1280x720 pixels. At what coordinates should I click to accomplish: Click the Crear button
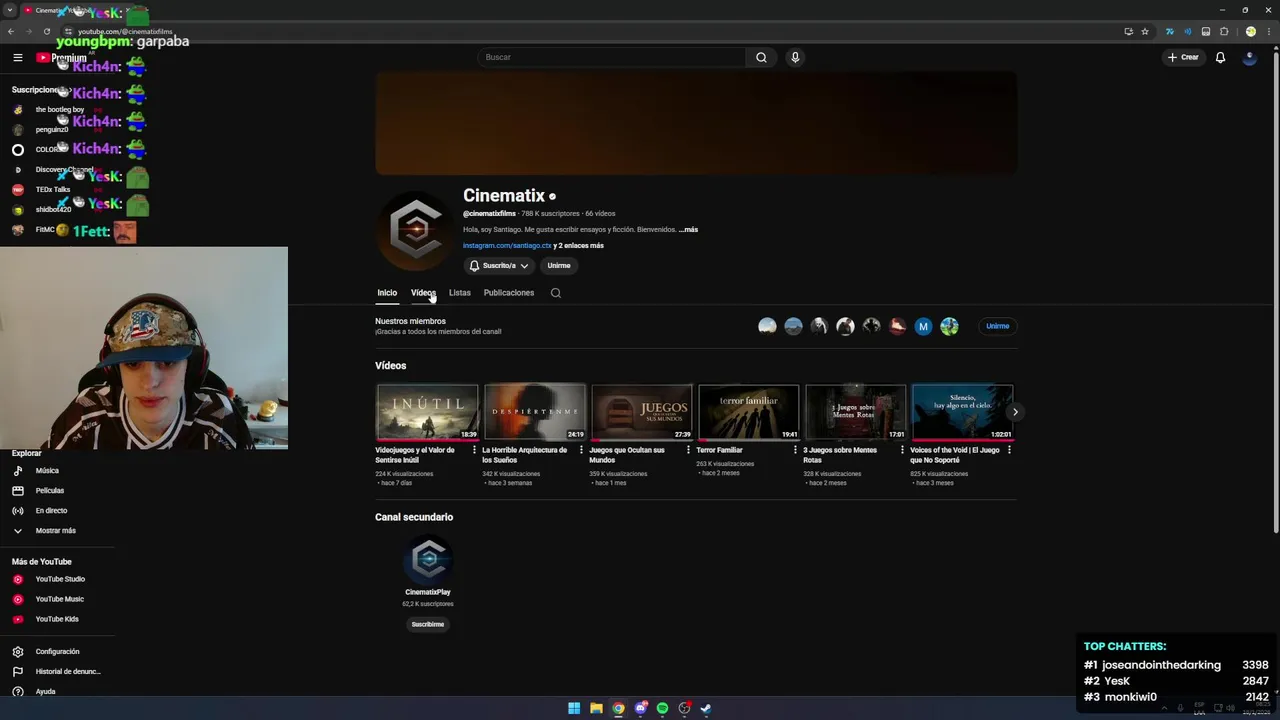[x=1183, y=57]
